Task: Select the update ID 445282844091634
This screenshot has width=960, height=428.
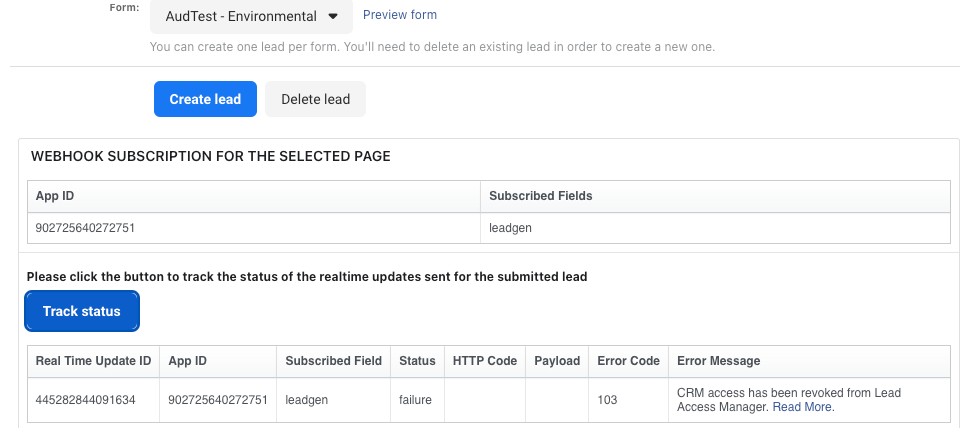Action: (x=85, y=400)
